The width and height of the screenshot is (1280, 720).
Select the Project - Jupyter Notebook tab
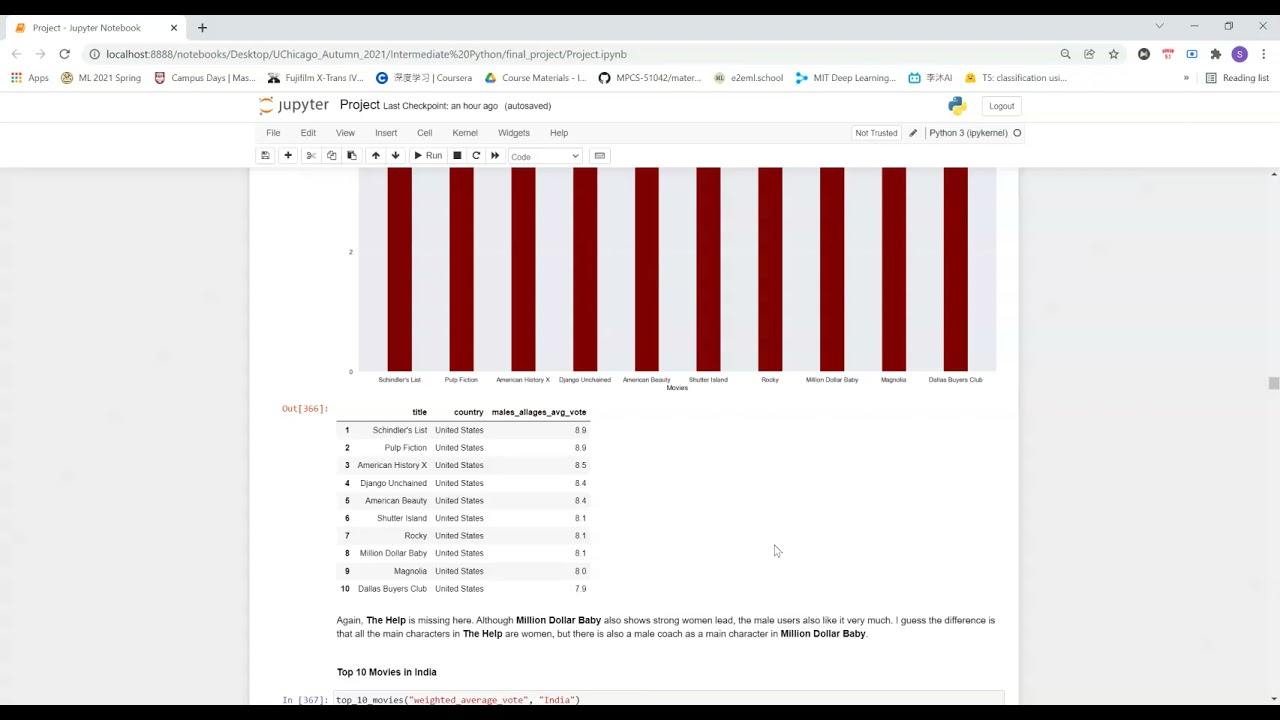pos(95,28)
